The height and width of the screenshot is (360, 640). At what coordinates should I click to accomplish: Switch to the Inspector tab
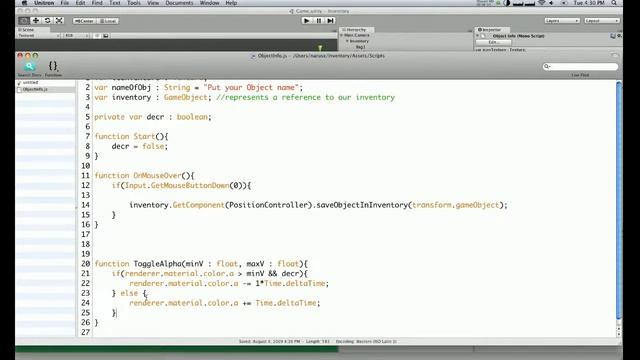click(491, 30)
